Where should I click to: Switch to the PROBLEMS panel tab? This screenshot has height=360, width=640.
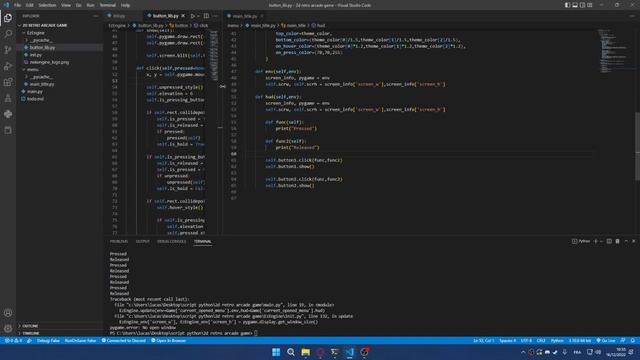[119, 241]
